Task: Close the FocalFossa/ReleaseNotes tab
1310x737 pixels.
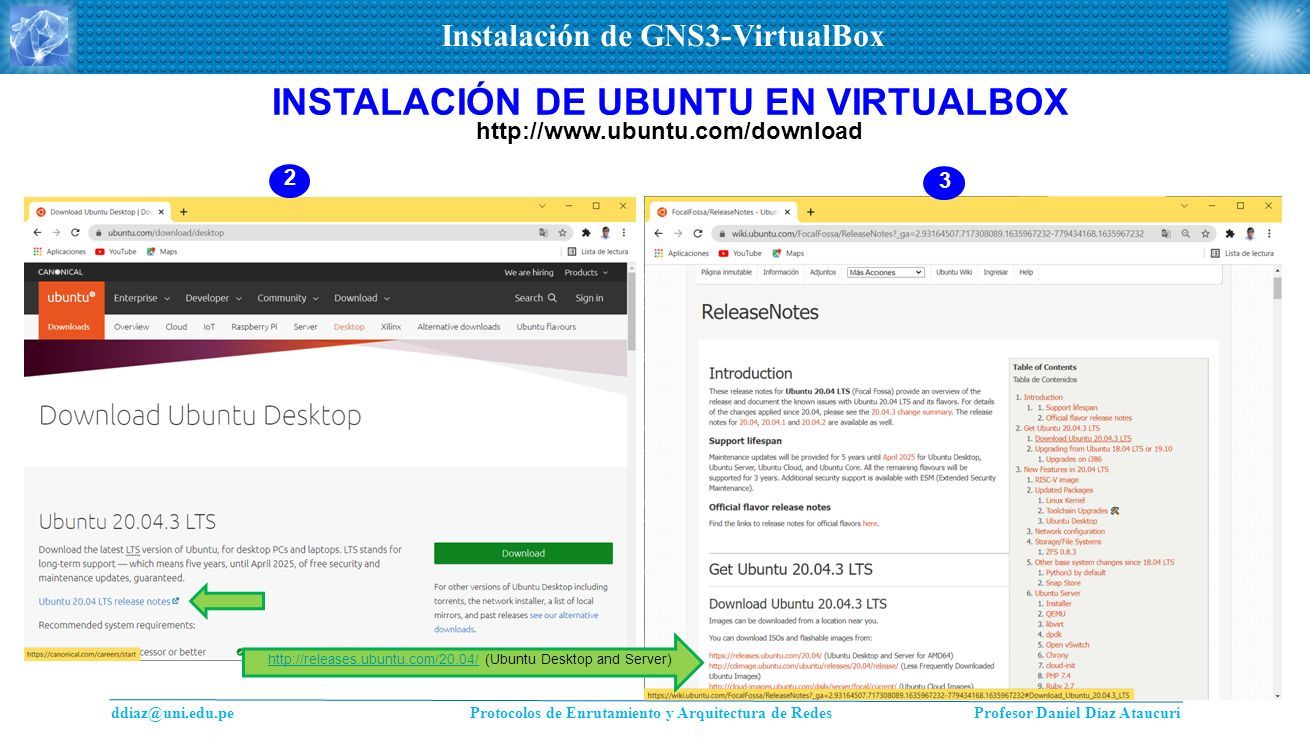Action: [x=787, y=212]
